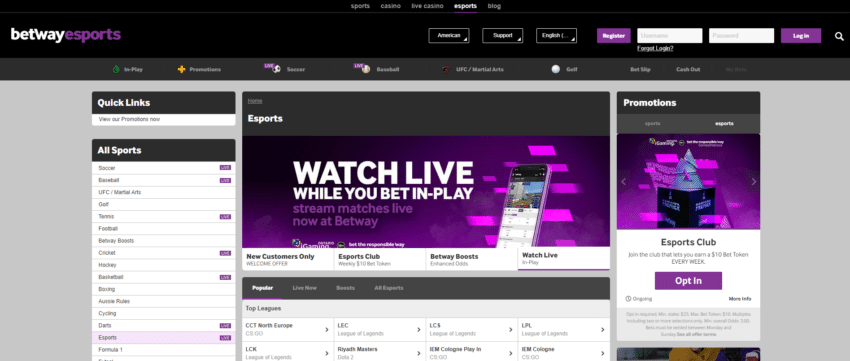
Task: Open View our Promotions now link
Action: (x=130, y=119)
